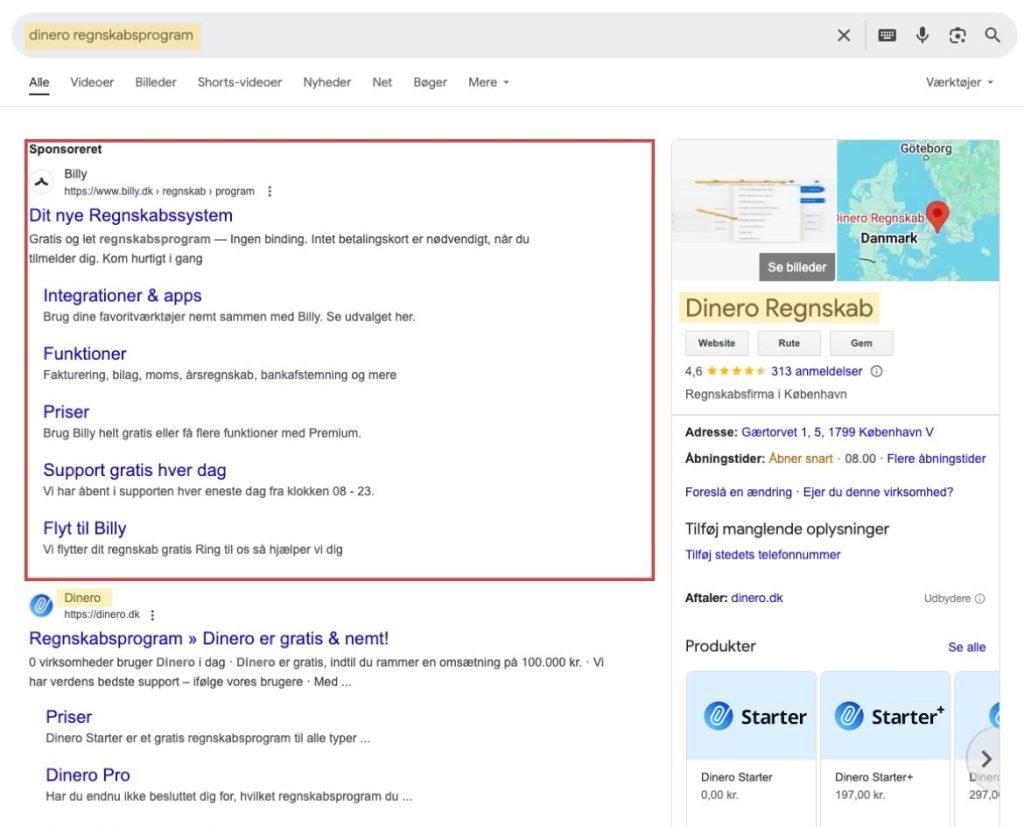Image resolution: width=1024 pixels, height=827 pixels.
Task: Open three-dot menu beside Billy ad URL
Action: point(270,191)
